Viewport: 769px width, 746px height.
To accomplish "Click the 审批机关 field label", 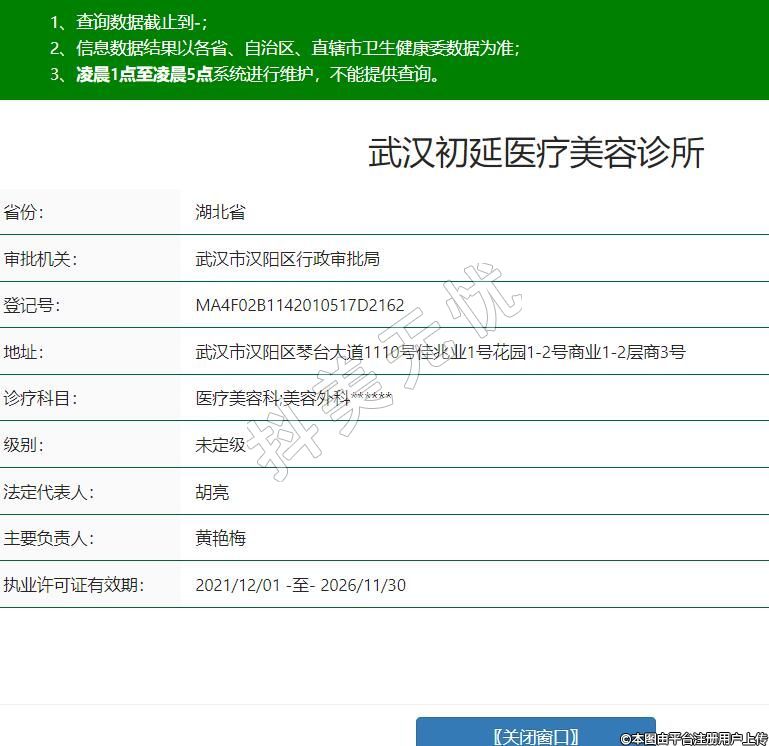I will pos(40,259).
